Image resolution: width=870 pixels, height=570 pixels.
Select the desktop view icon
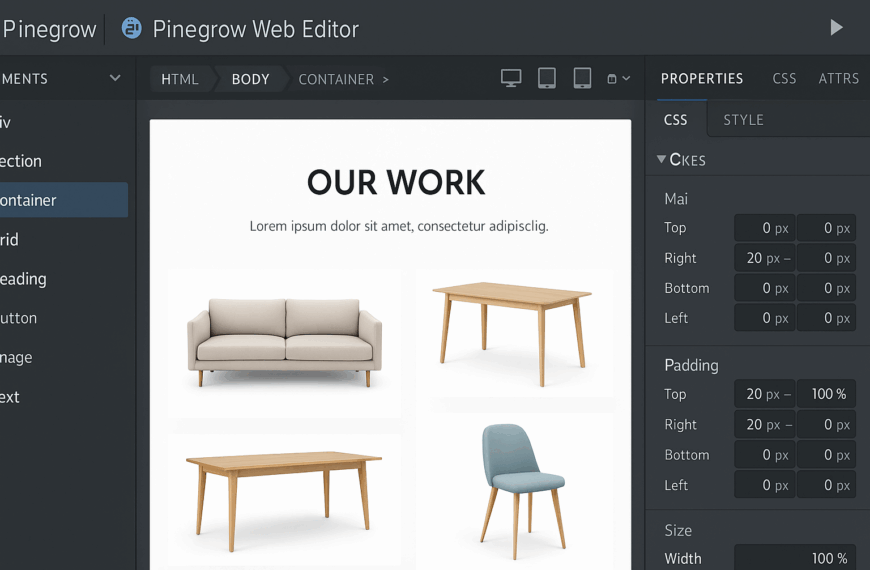[511, 78]
